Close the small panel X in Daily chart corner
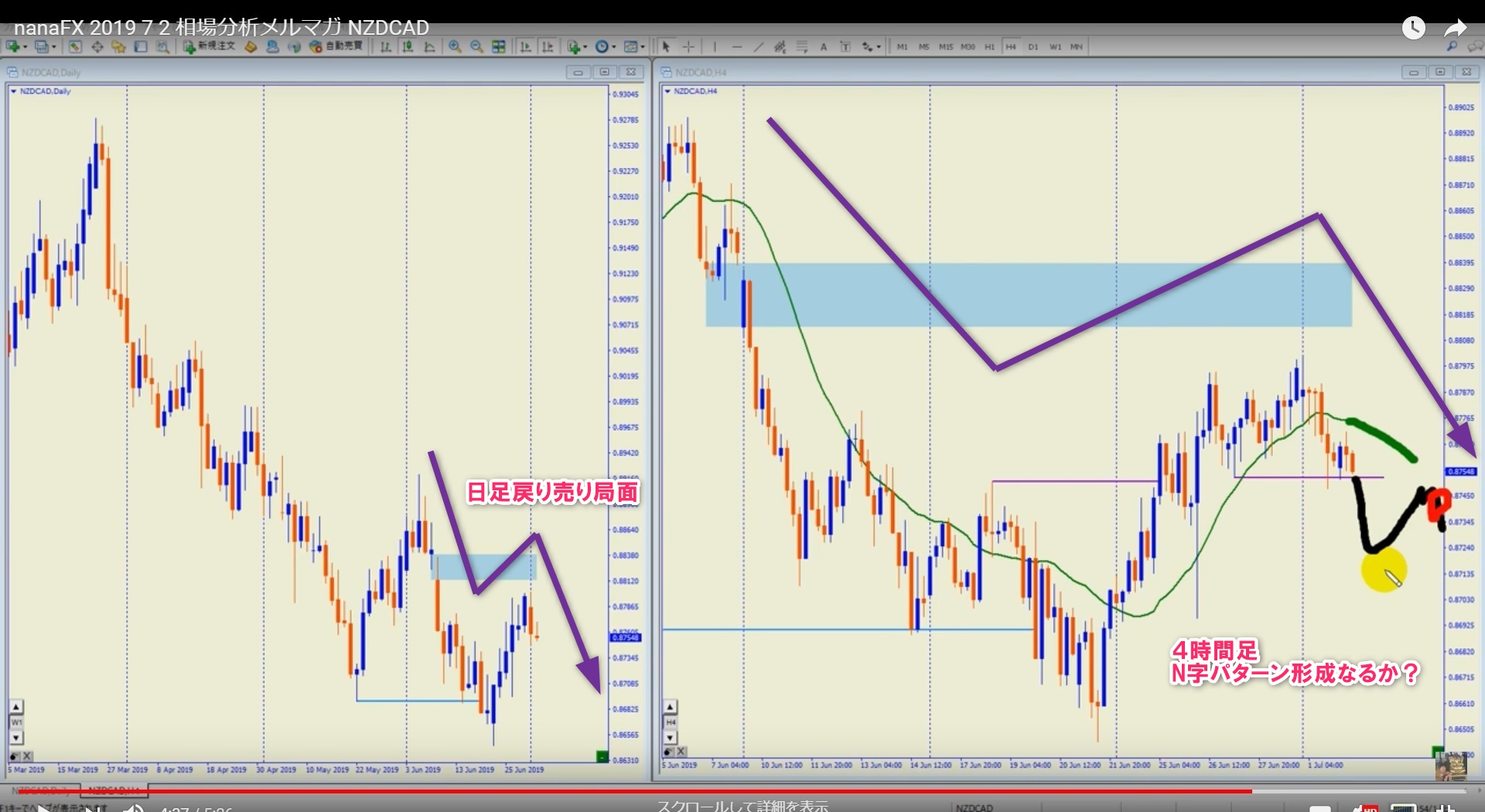Screen dimensions: 1485x812 pos(27,756)
